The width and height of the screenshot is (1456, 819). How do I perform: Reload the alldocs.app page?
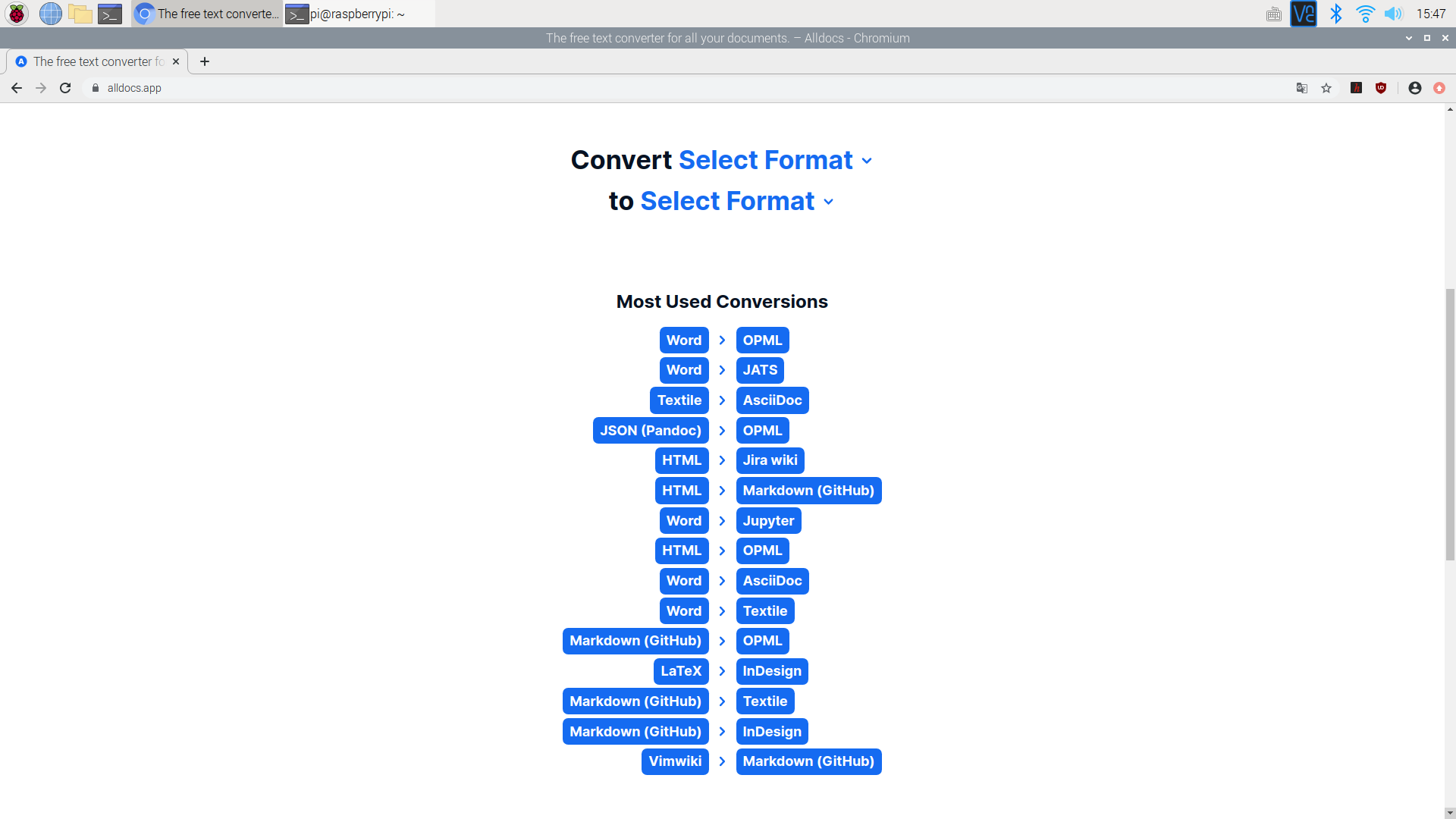pos(65,88)
